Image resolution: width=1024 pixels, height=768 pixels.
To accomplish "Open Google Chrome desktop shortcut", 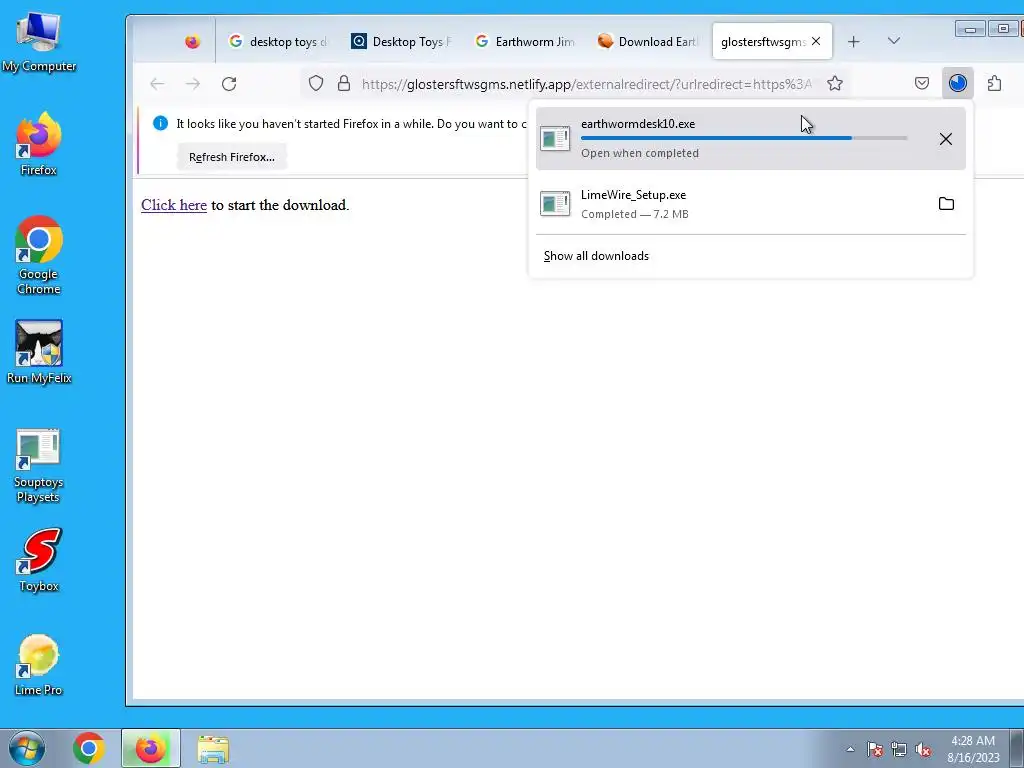I will pyautogui.click(x=39, y=255).
